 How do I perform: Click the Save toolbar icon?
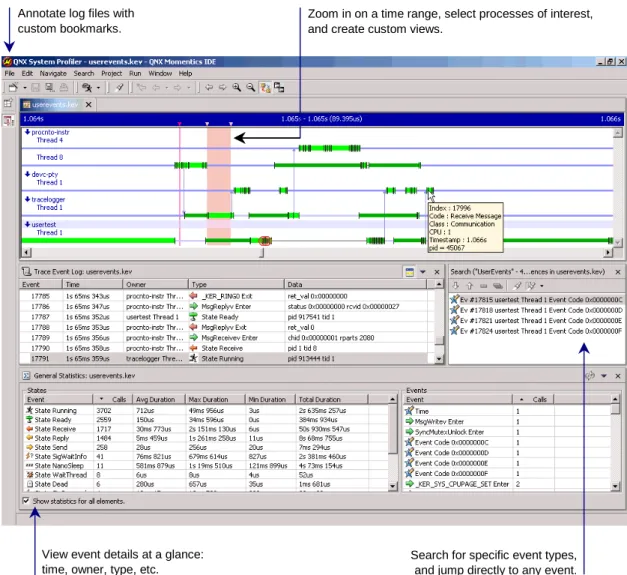coord(36,87)
